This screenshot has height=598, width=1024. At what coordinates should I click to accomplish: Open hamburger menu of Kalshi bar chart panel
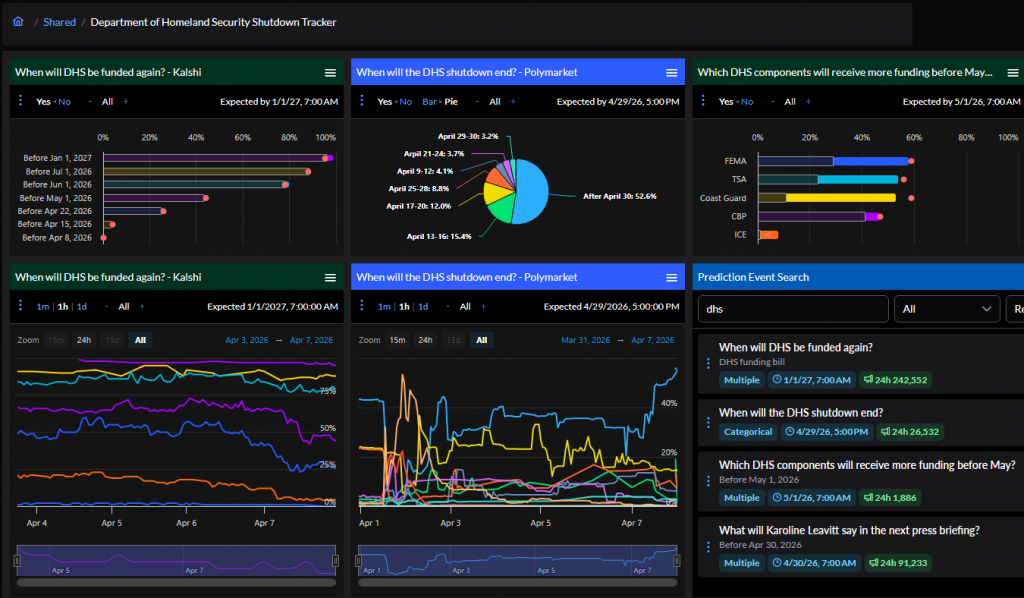330,73
